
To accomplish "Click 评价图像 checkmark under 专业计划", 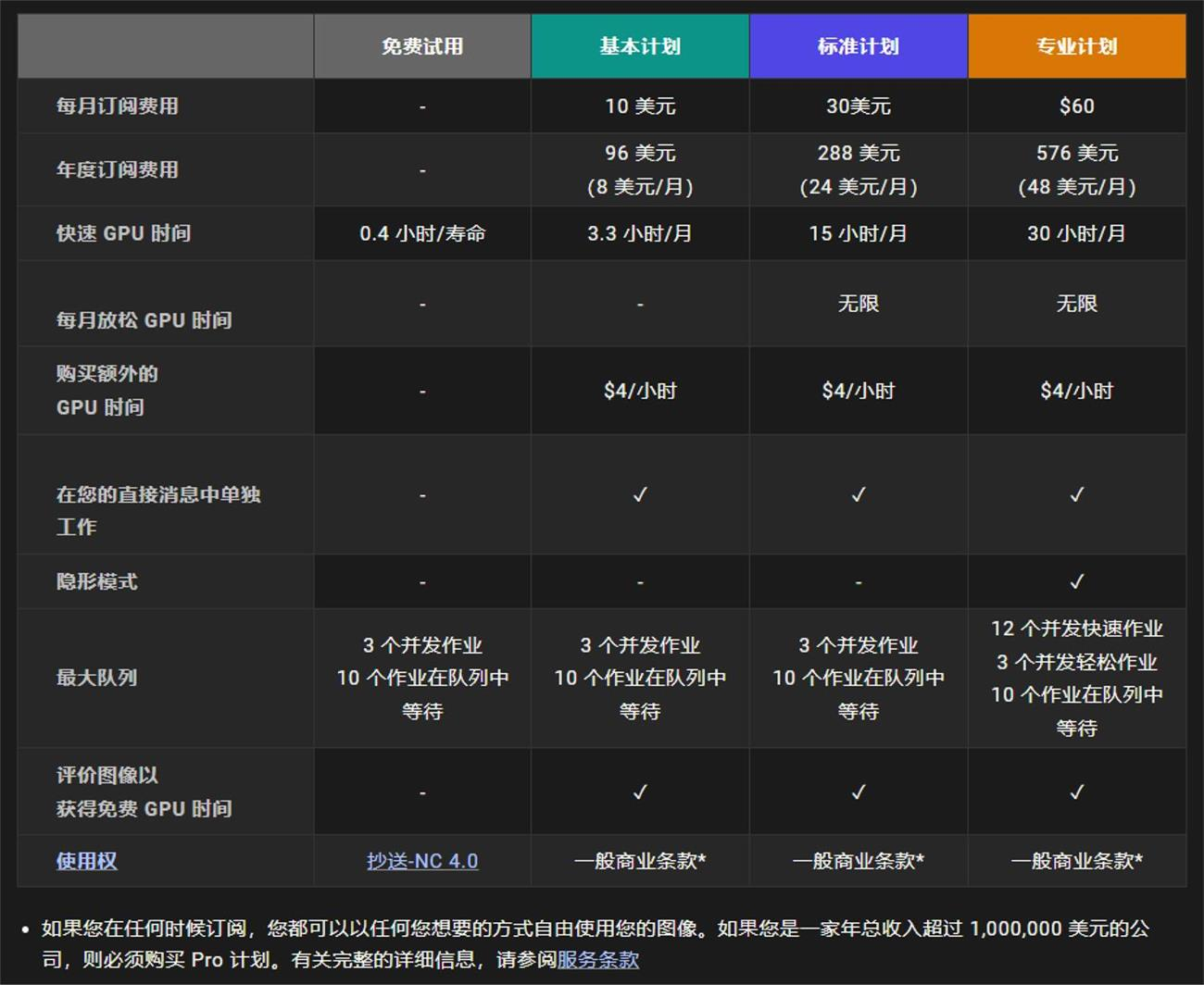I will tap(1077, 792).
